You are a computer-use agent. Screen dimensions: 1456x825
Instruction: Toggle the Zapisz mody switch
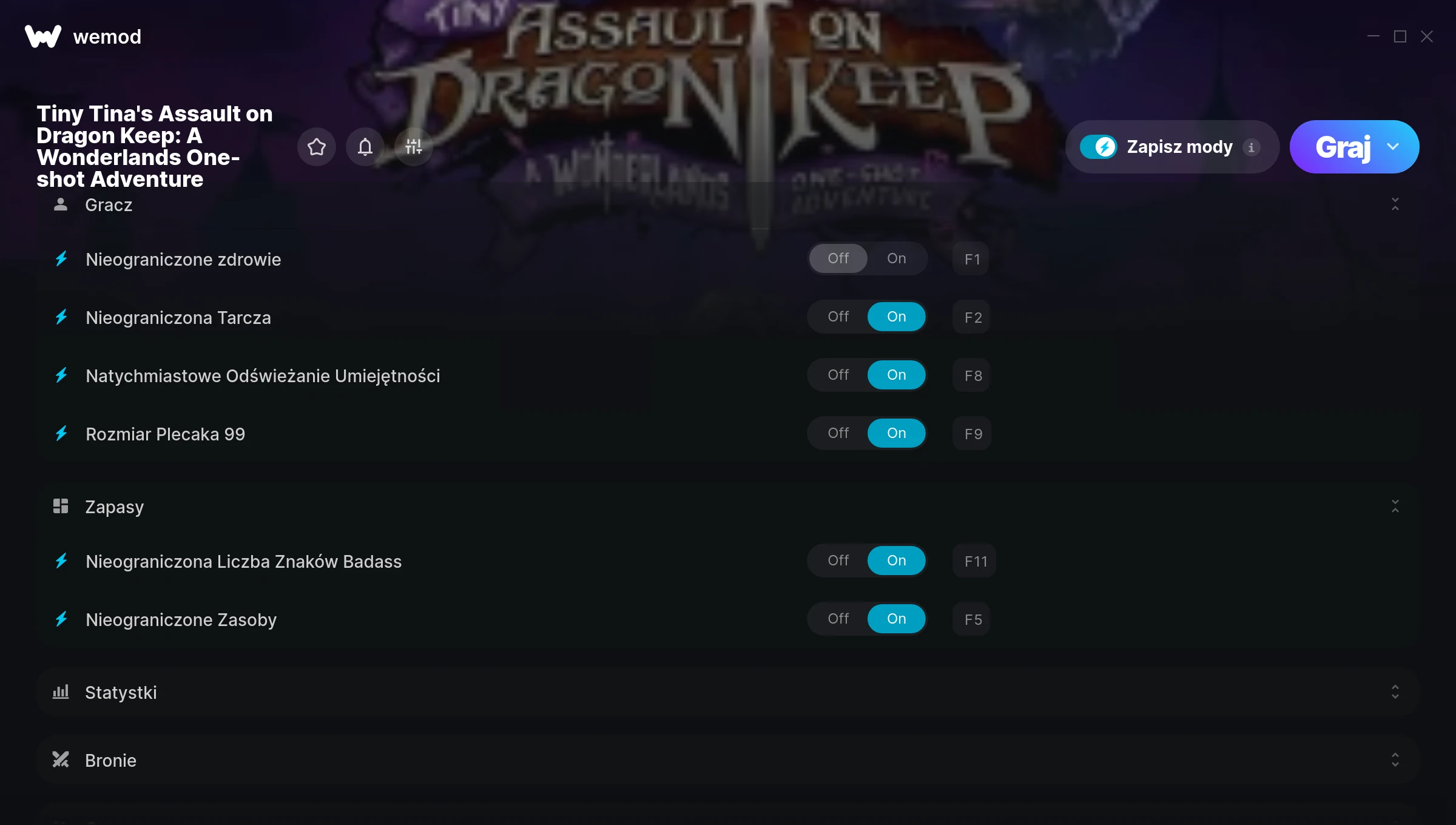[1099, 147]
